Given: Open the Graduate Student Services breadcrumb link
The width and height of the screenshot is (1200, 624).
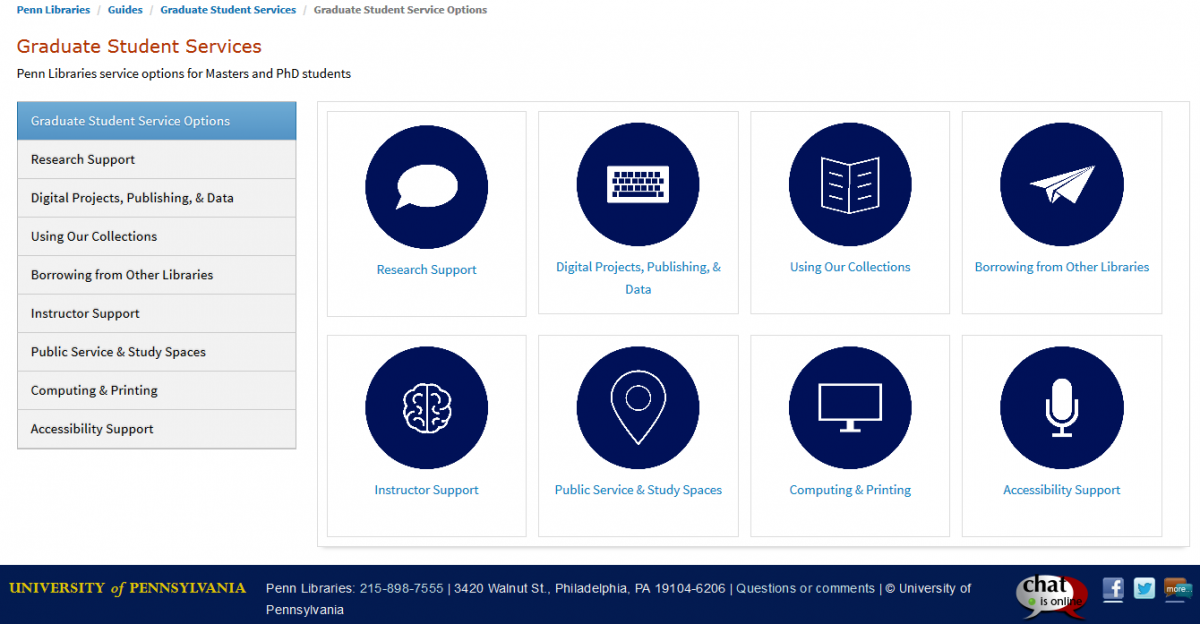Looking at the screenshot, I should point(228,10).
